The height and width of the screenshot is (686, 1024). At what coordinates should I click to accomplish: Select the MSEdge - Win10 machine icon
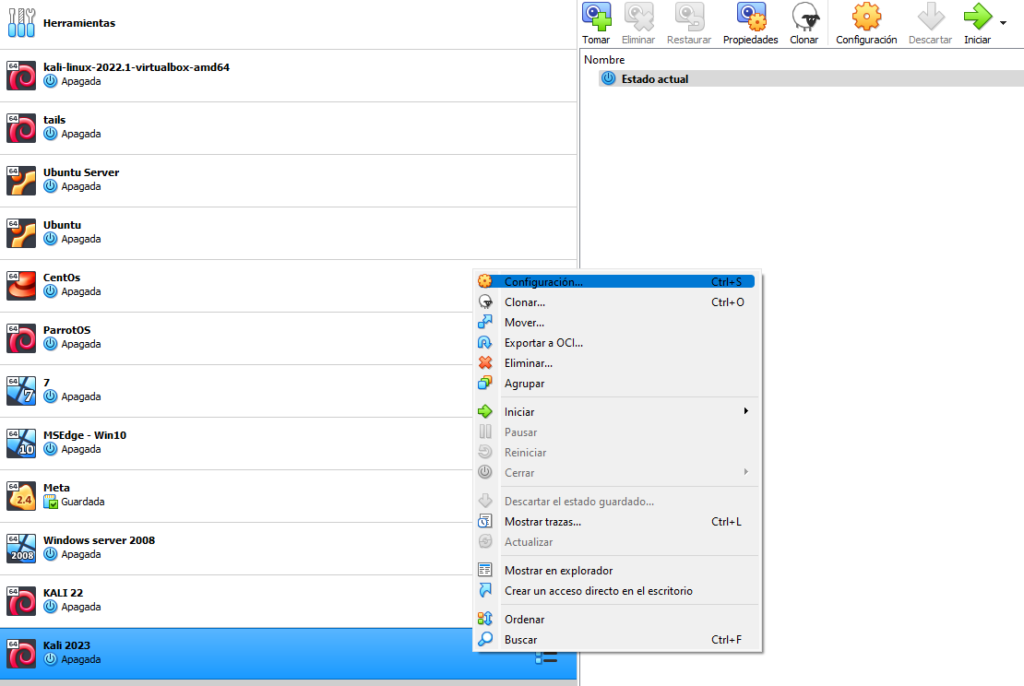[21, 444]
